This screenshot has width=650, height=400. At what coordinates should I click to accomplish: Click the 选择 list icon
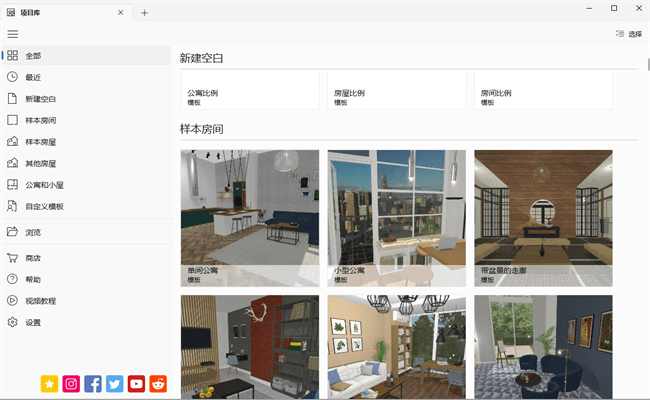tap(620, 34)
